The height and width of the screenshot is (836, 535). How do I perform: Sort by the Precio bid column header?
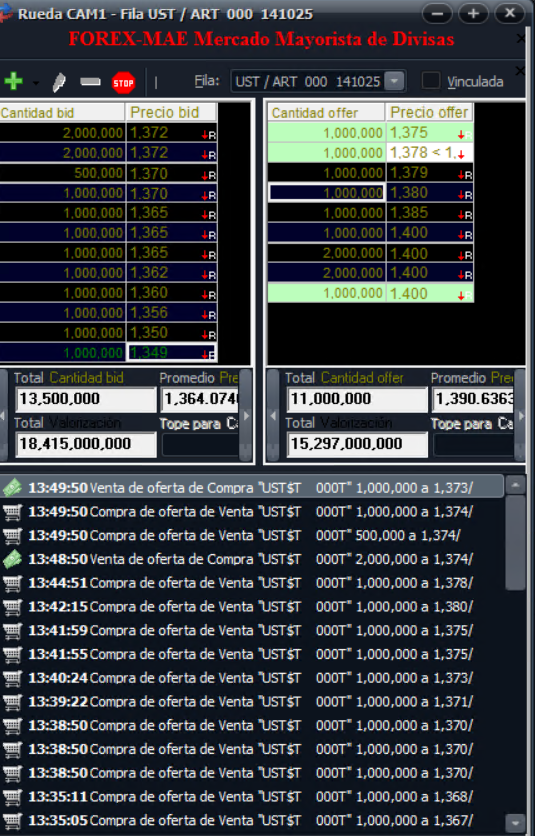tap(171, 112)
